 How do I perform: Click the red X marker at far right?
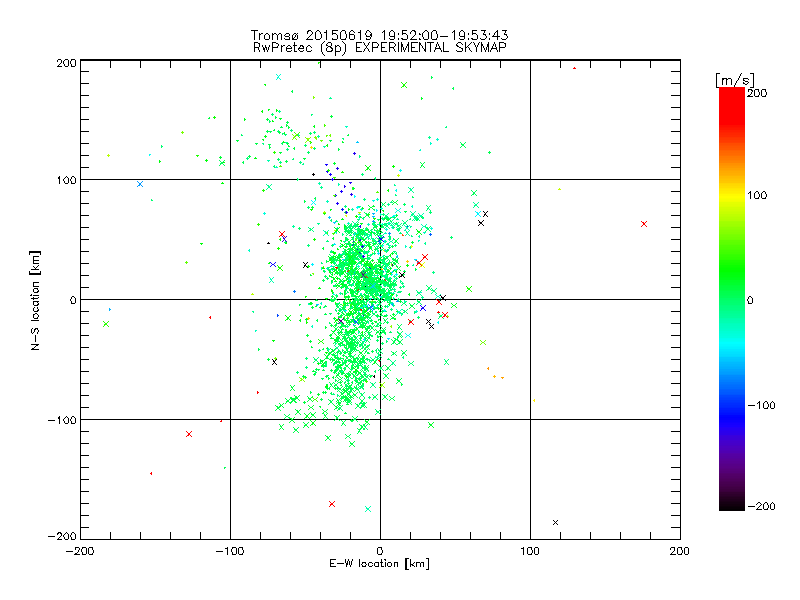[x=644, y=224]
